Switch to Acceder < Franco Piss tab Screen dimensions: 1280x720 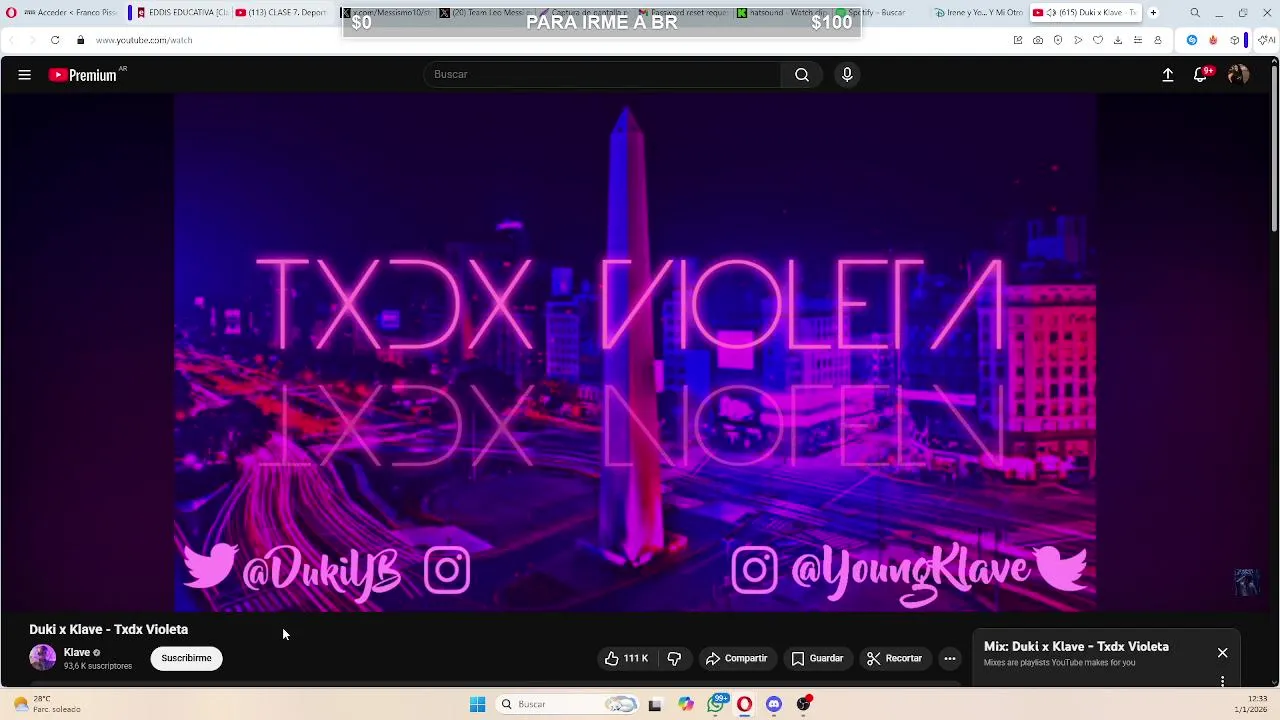point(70,12)
